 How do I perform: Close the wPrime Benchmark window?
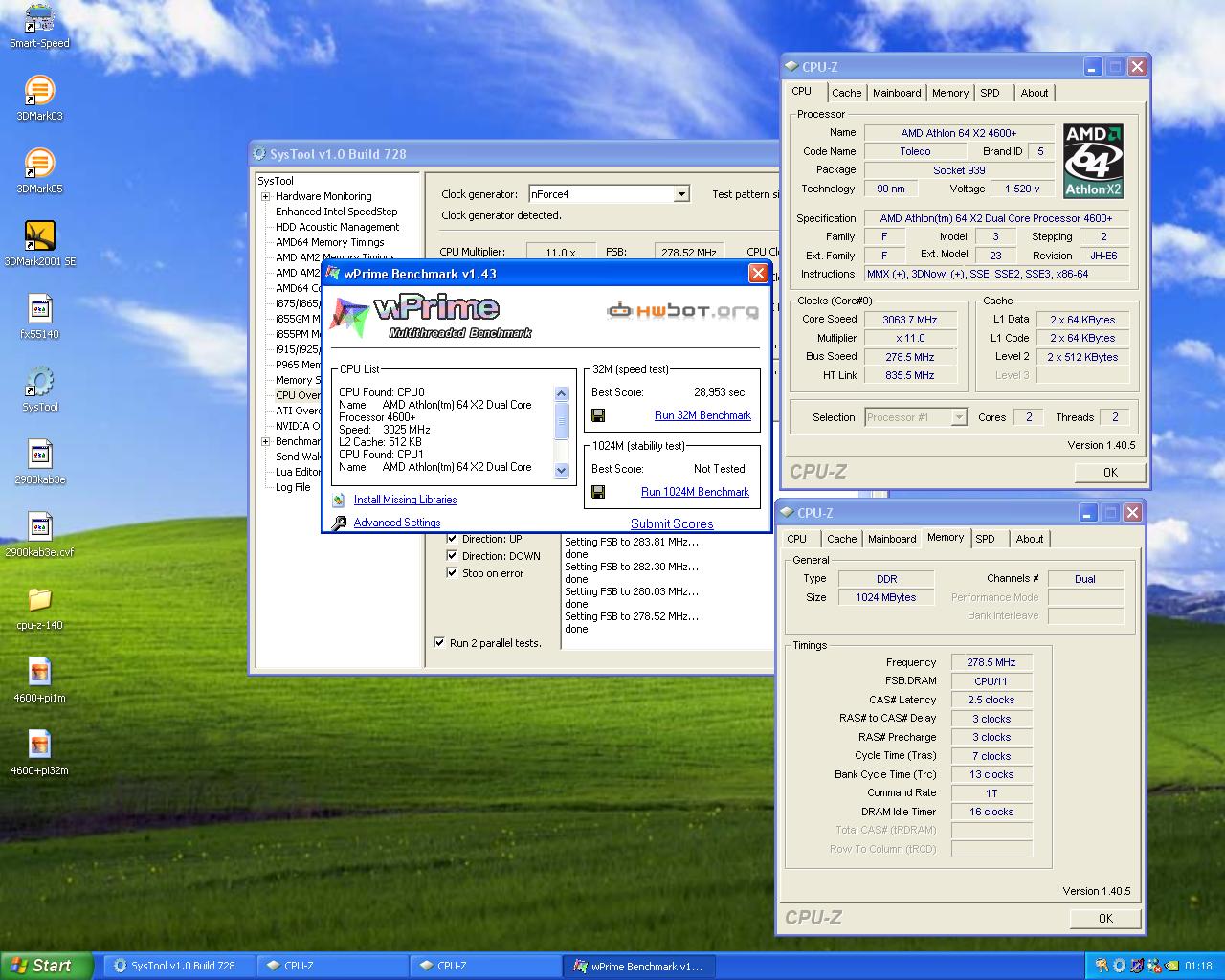click(758, 274)
